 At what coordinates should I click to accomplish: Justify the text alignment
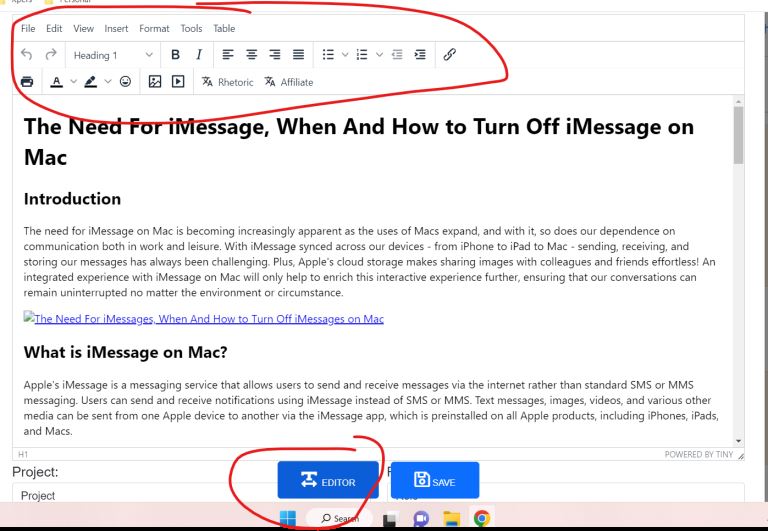coord(298,54)
